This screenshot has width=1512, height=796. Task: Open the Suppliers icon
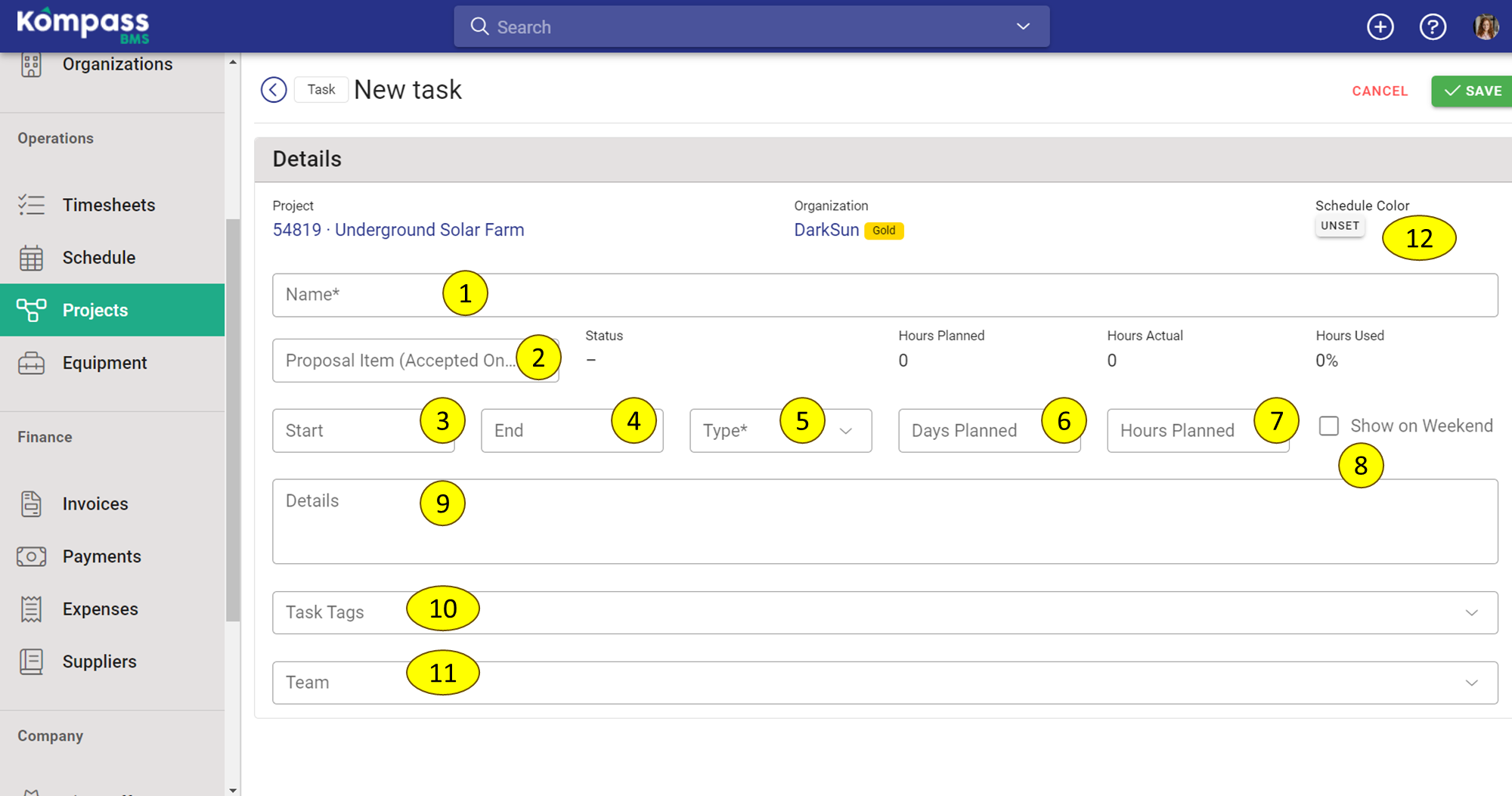pyautogui.click(x=31, y=661)
